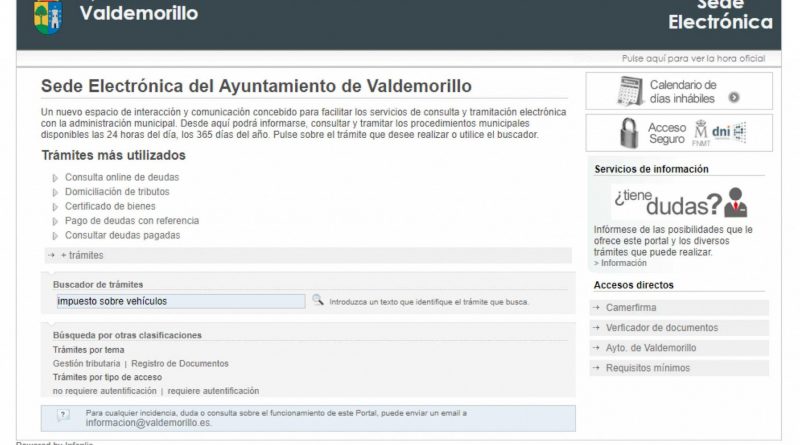Open Verificador de documentos shortcut
Image resolution: width=800 pixels, height=445 pixels.
[x=661, y=328]
